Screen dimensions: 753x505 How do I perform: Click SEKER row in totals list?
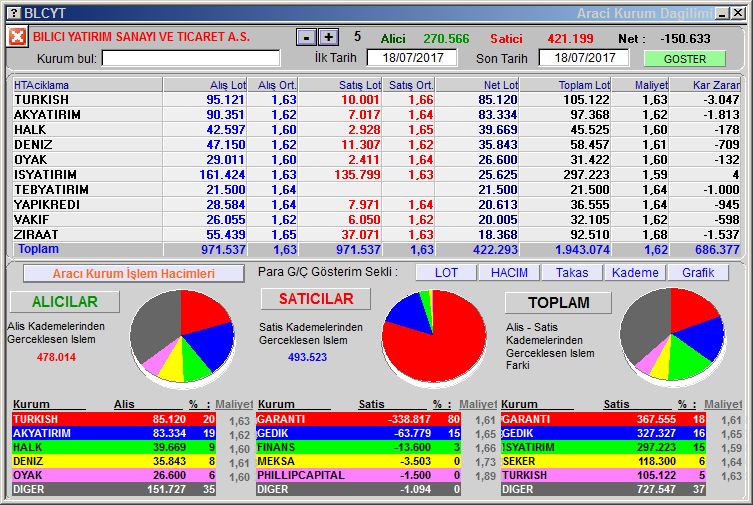(603, 461)
